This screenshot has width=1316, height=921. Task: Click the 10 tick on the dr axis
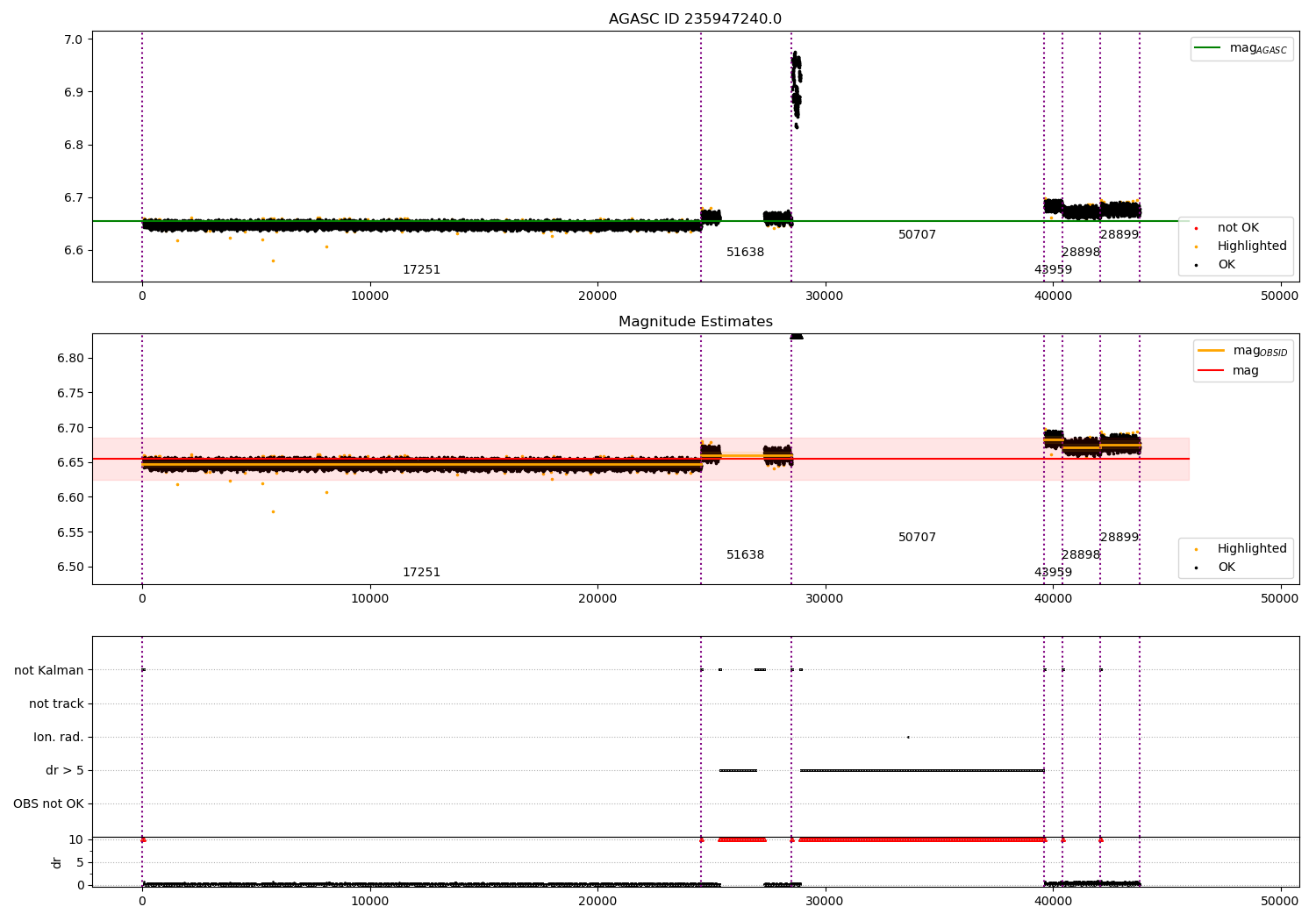[x=76, y=839]
